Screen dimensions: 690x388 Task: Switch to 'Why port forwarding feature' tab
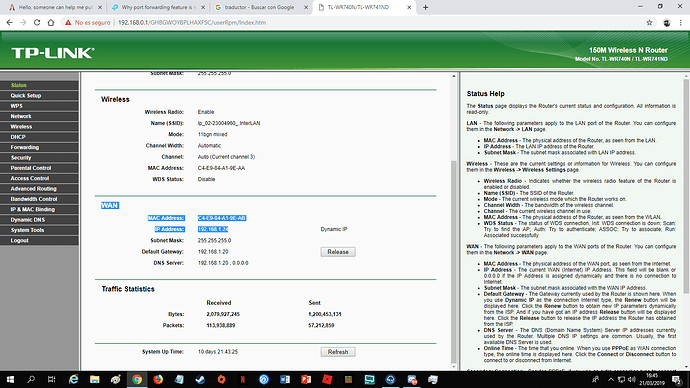pyautogui.click(x=158, y=7)
